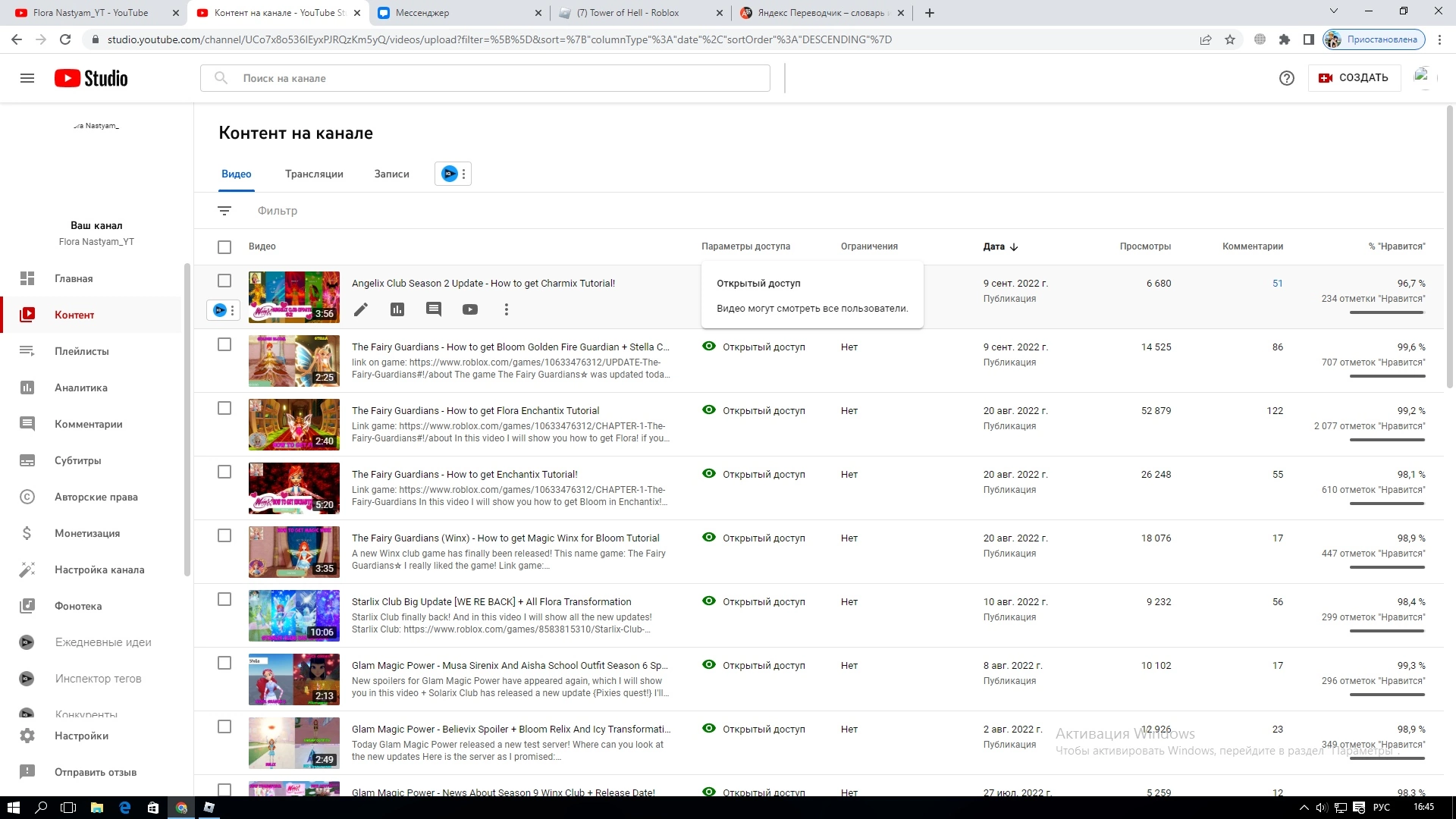
Task: Click the sidebar scrollbar
Action: click(x=187, y=419)
